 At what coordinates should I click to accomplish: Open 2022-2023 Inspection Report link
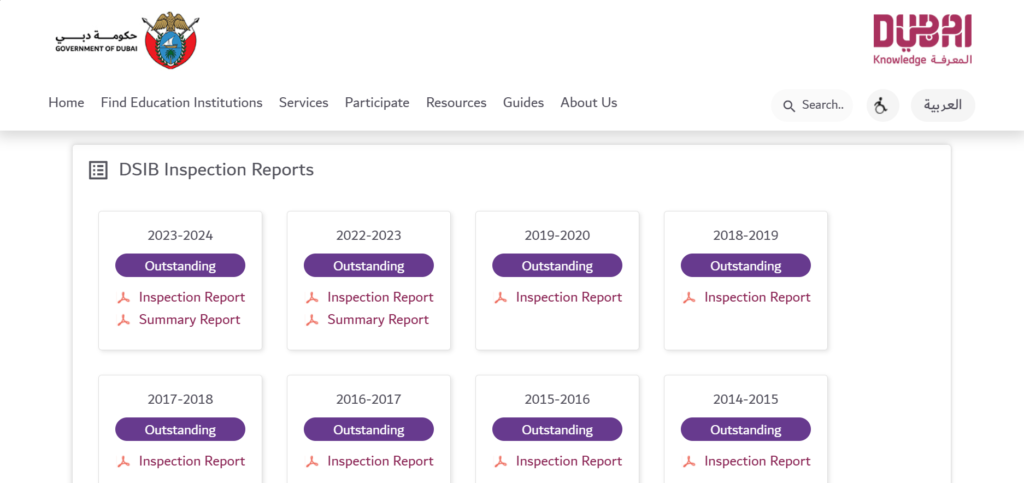pyautogui.click(x=380, y=298)
